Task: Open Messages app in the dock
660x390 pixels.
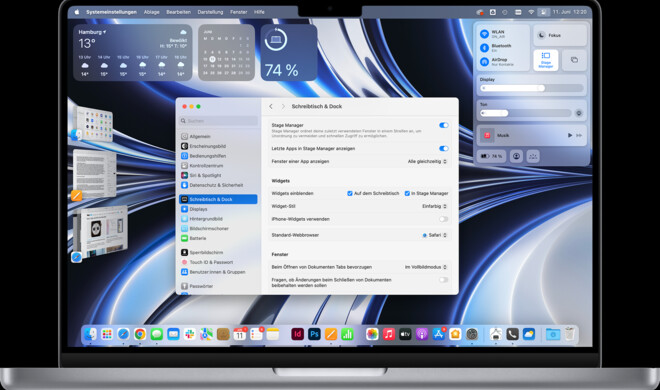Action: click(157, 334)
